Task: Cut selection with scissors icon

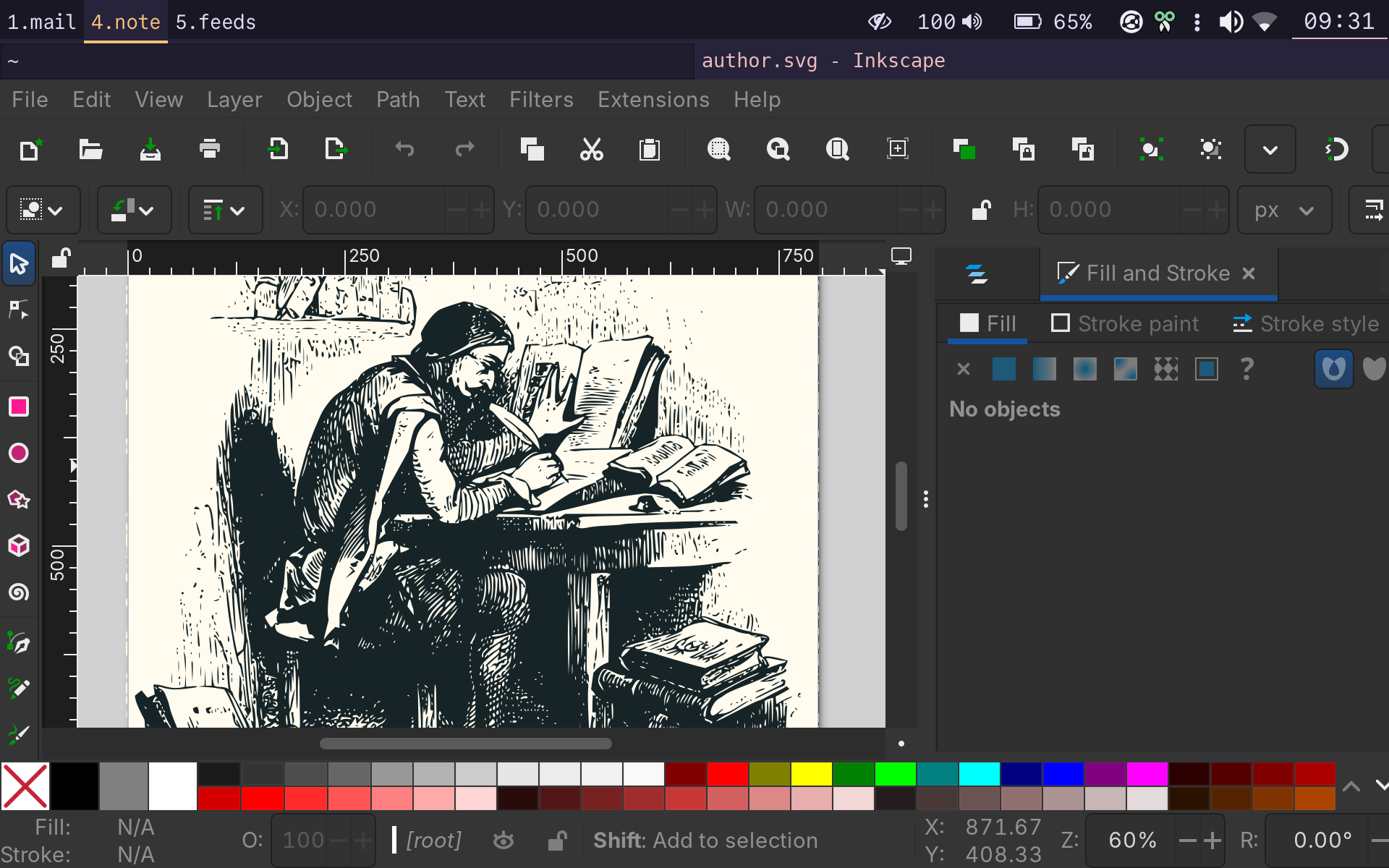Action: [591, 150]
